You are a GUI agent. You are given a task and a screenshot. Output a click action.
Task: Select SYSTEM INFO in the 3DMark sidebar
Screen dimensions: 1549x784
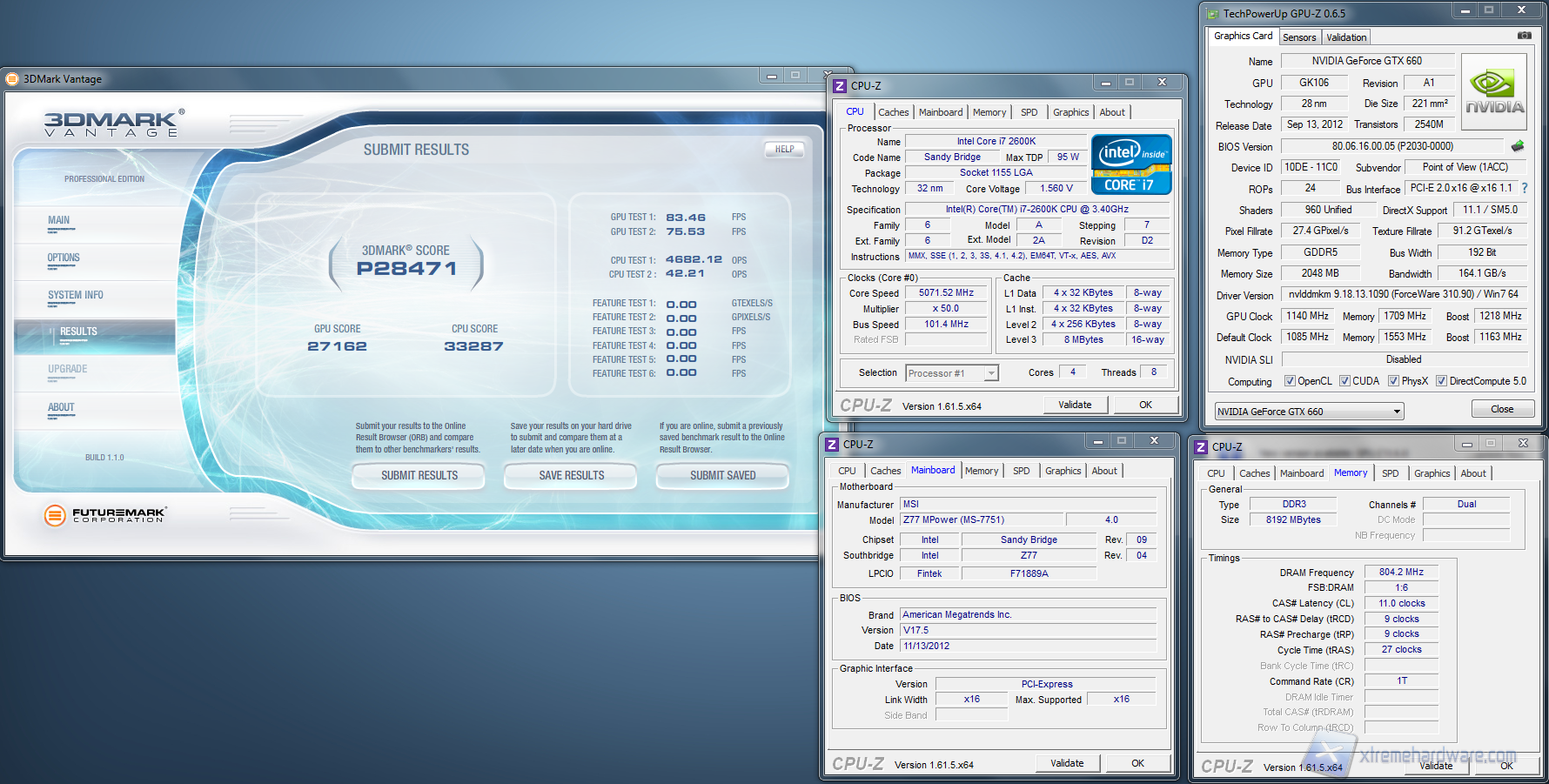76,295
